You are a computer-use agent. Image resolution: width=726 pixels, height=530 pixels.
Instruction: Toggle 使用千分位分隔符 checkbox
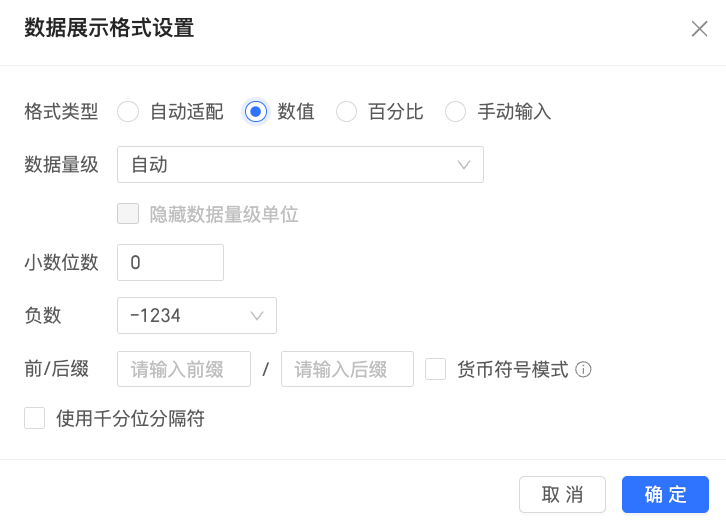[35, 418]
